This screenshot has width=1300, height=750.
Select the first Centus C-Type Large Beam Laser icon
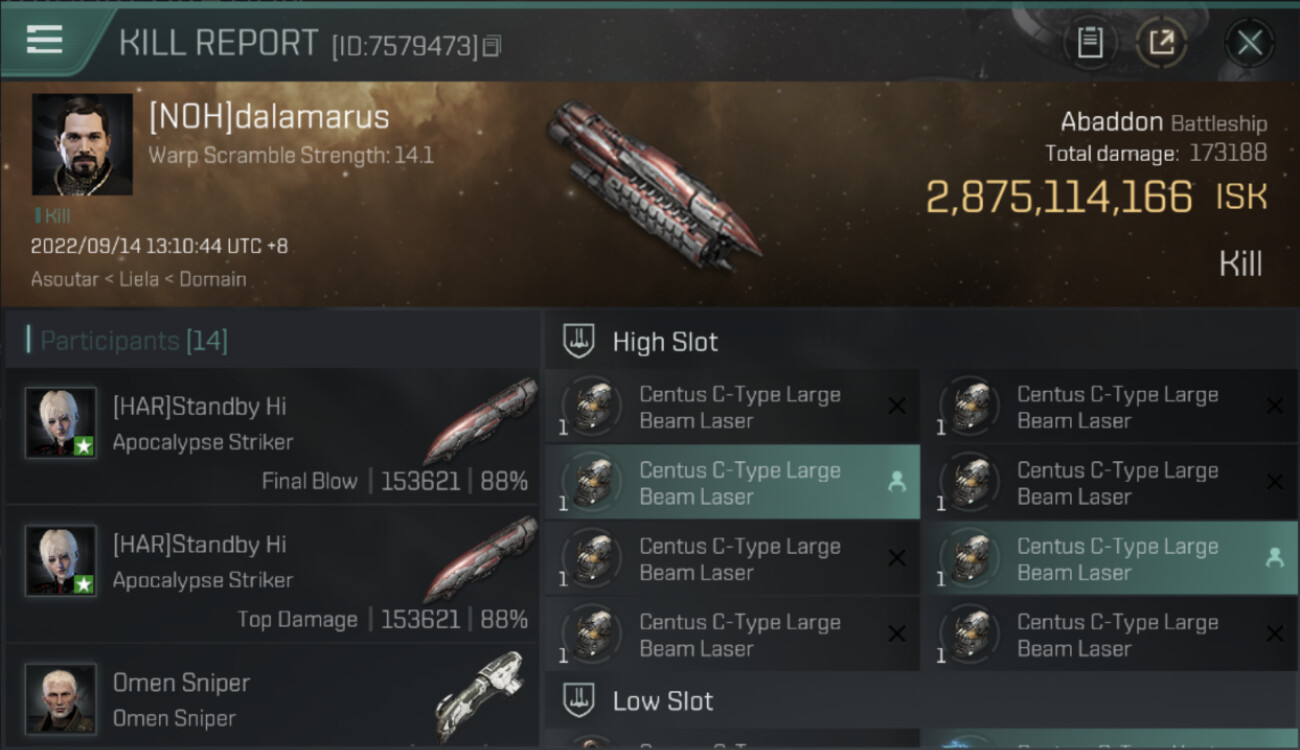pyautogui.click(x=592, y=407)
